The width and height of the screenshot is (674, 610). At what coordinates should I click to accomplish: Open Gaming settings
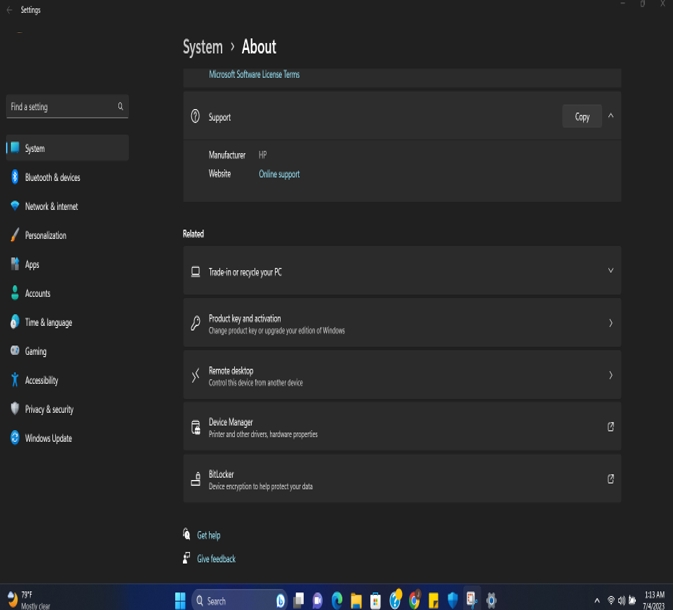pyautogui.click(x=67, y=351)
